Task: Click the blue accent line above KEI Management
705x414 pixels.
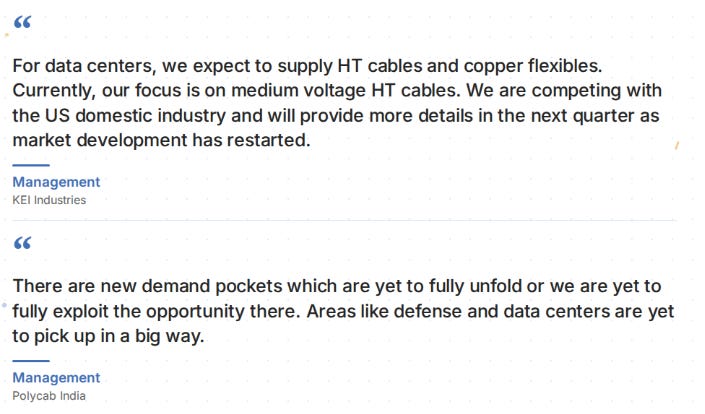Action: 31,165
